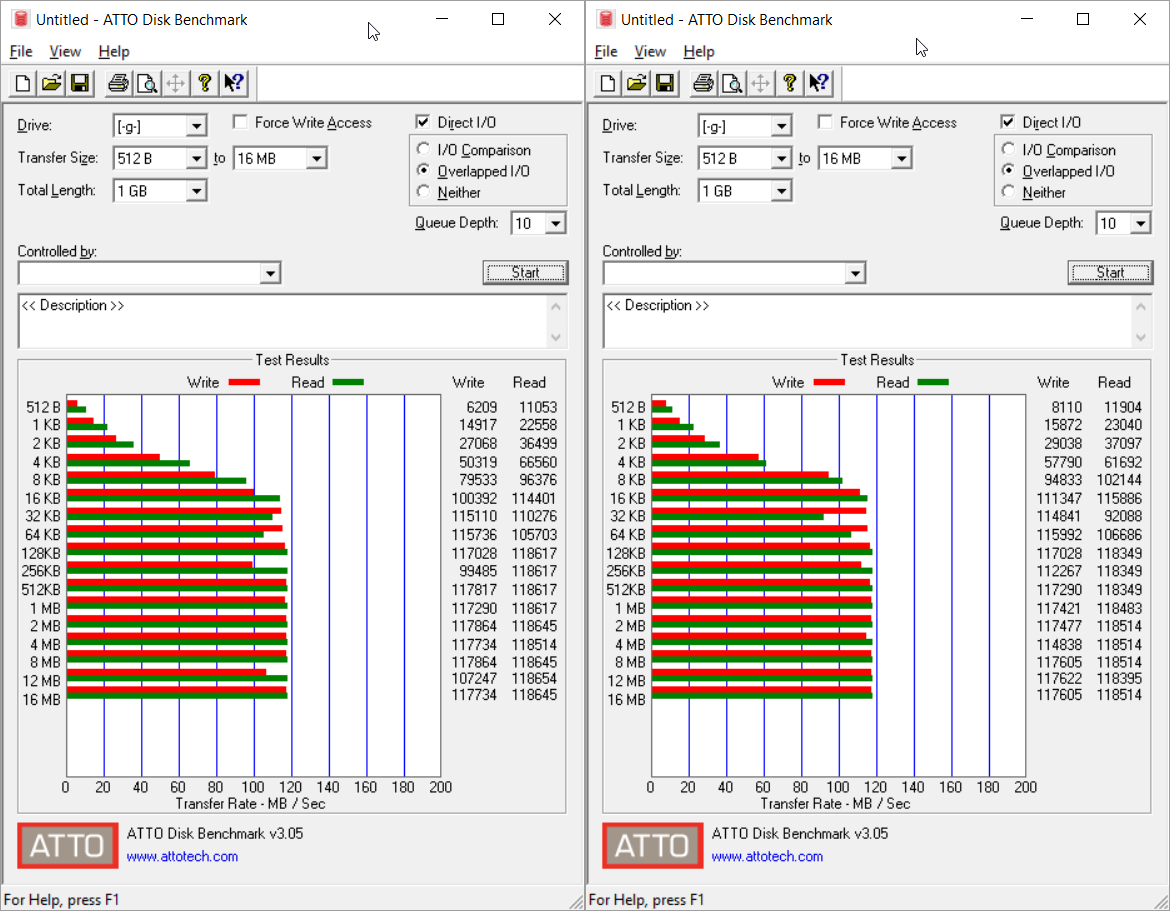Click Print icon in left window toolbar
Screen dimensions: 1170x911
(118, 83)
